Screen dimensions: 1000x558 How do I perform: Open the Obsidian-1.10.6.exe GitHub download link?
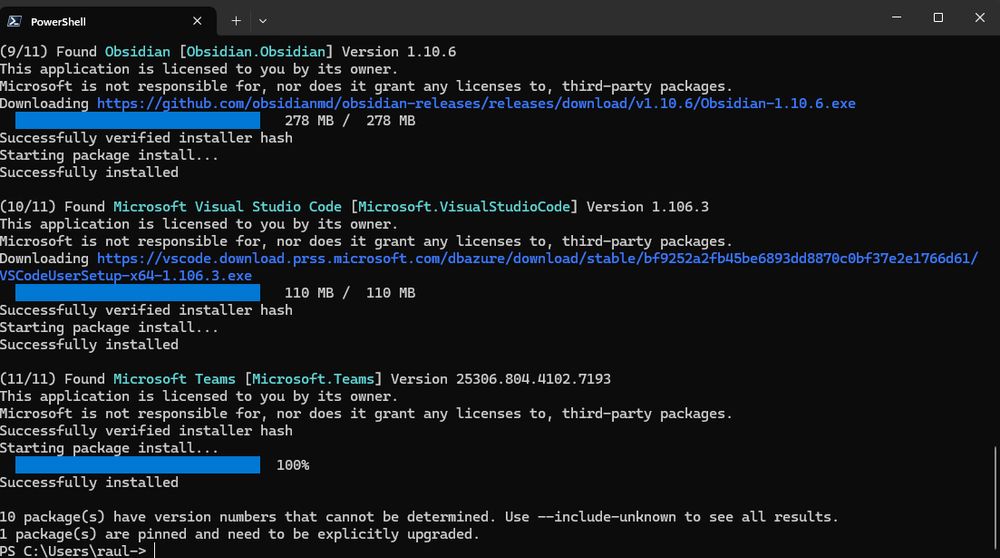pos(476,103)
